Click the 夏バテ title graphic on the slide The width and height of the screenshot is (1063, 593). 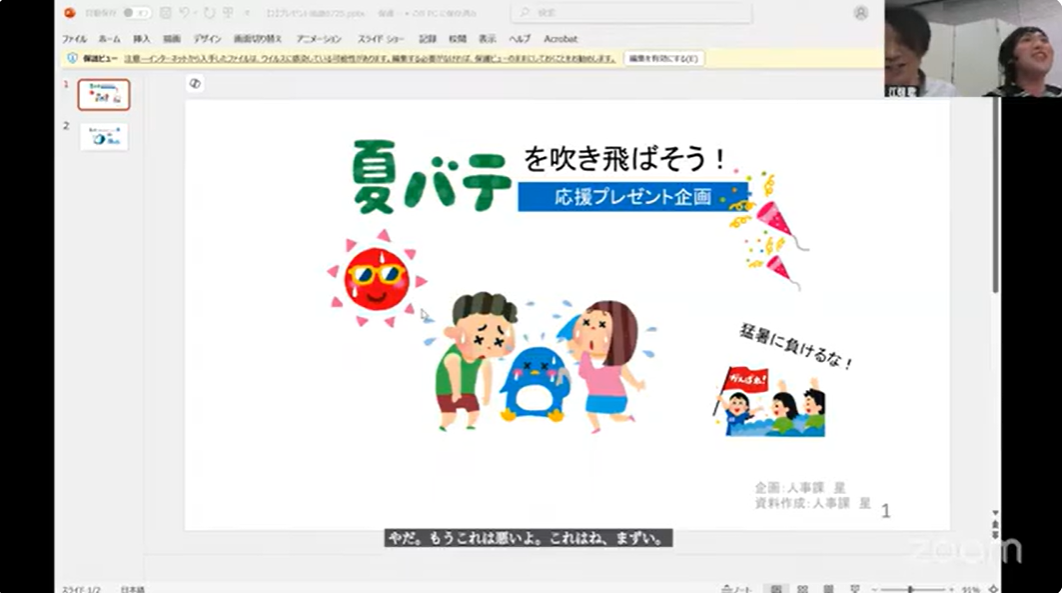[x=432, y=176]
